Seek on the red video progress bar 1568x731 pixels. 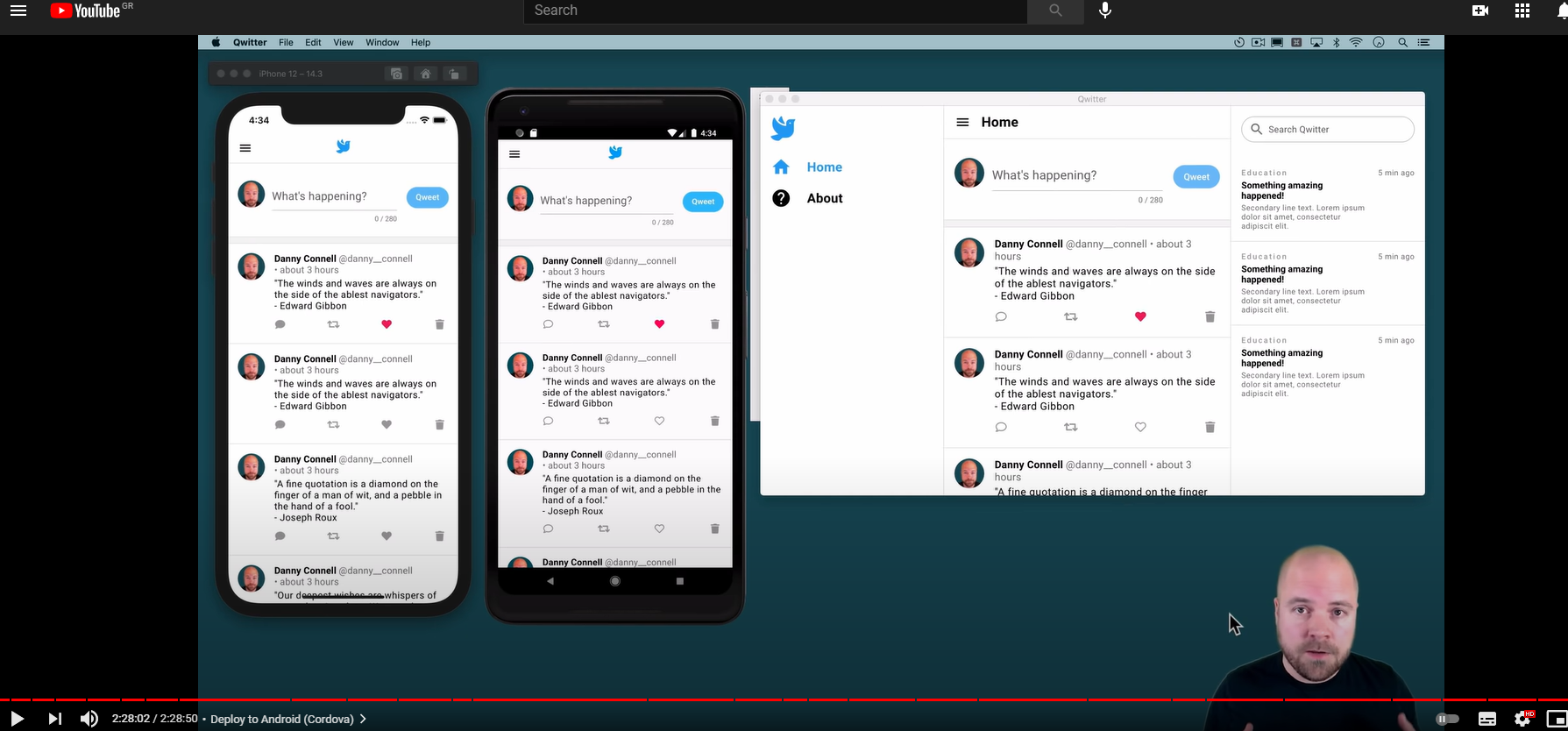(784, 699)
